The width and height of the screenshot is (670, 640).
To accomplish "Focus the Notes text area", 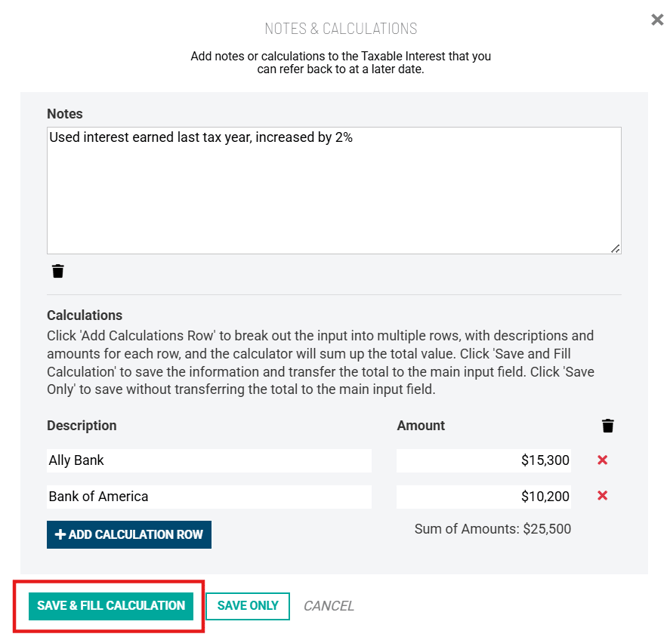I will pyautogui.click(x=334, y=190).
